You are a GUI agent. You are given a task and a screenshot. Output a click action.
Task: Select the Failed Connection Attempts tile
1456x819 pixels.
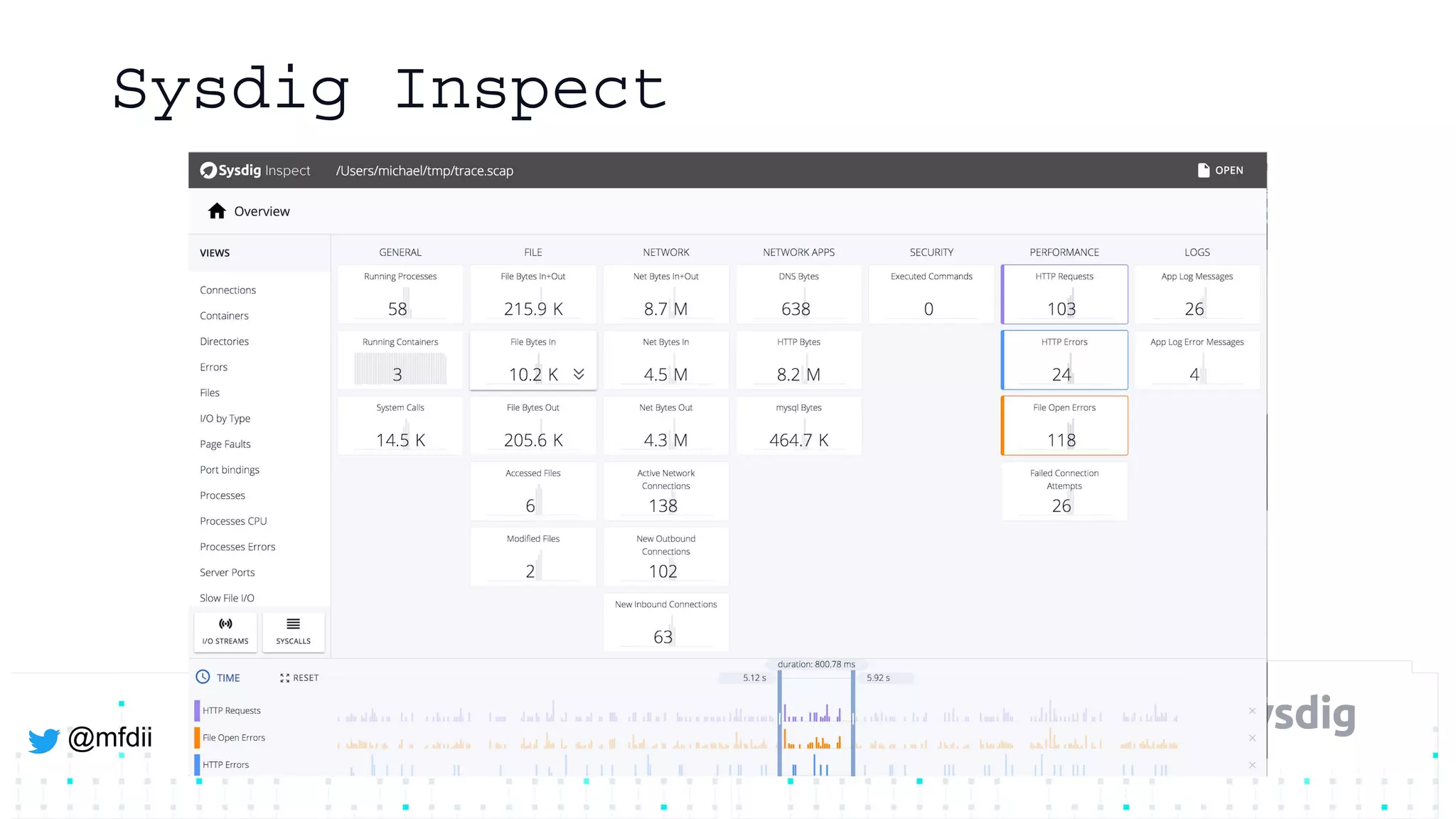[x=1064, y=491]
